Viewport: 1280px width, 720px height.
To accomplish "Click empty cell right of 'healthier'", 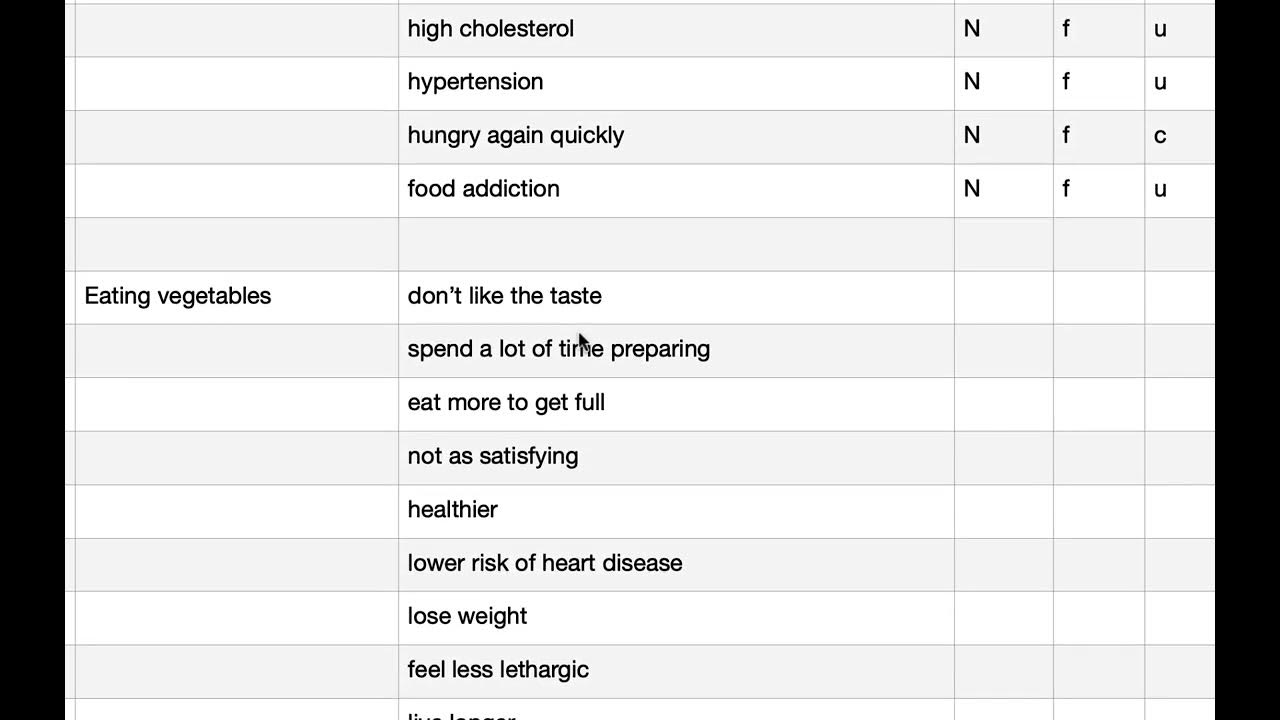I will [1002, 510].
